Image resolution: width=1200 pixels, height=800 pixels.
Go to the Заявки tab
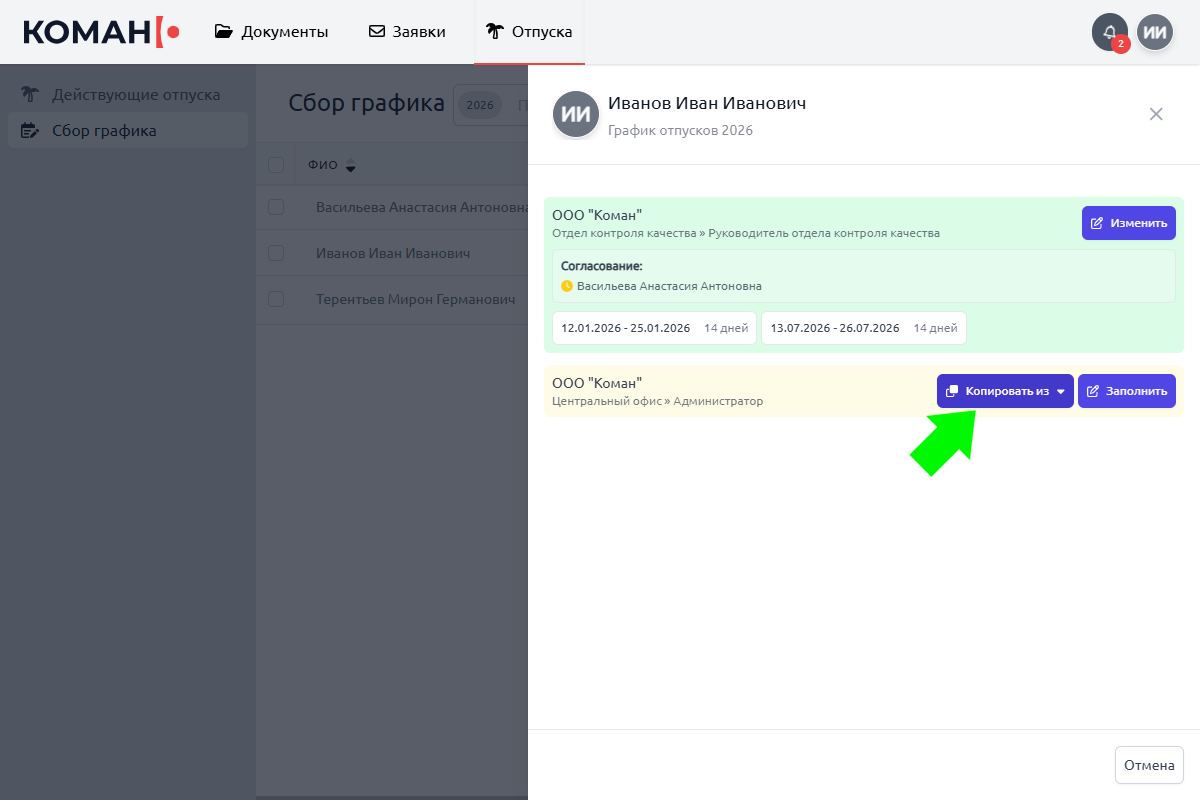click(x=407, y=32)
